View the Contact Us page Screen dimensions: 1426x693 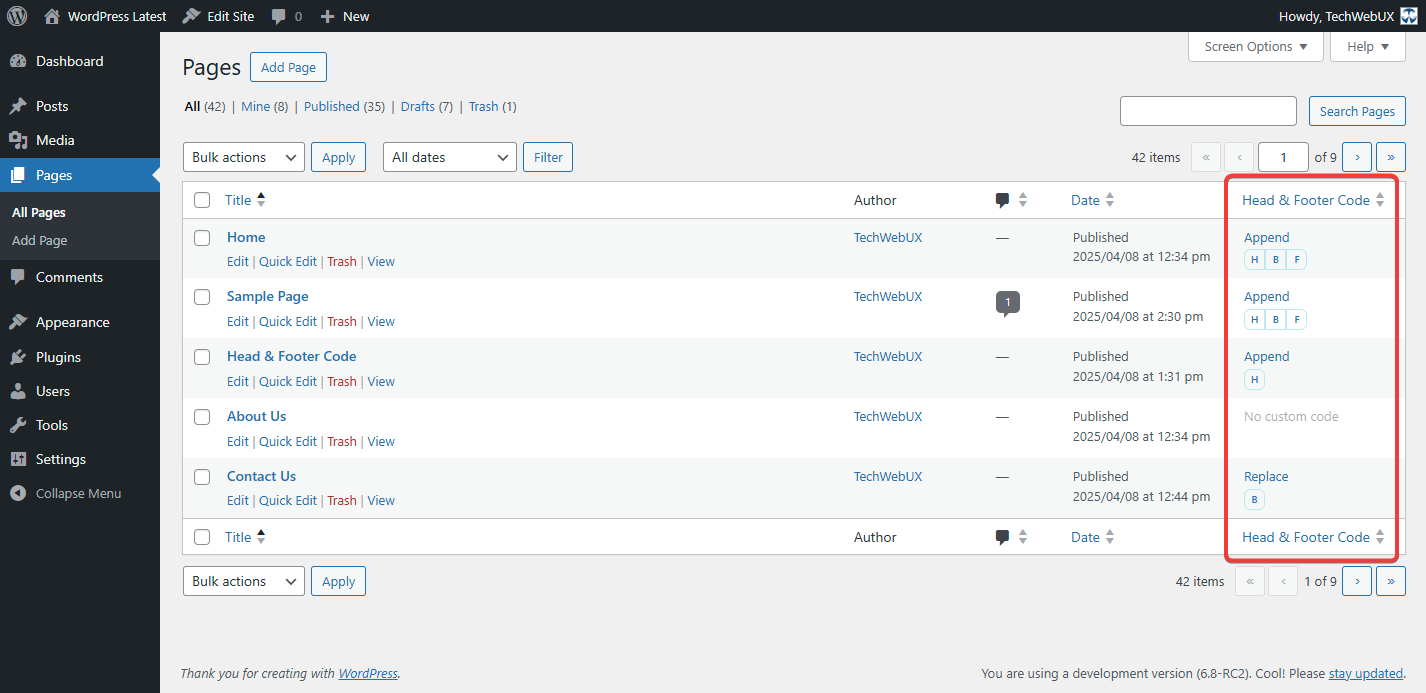[x=381, y=500]
